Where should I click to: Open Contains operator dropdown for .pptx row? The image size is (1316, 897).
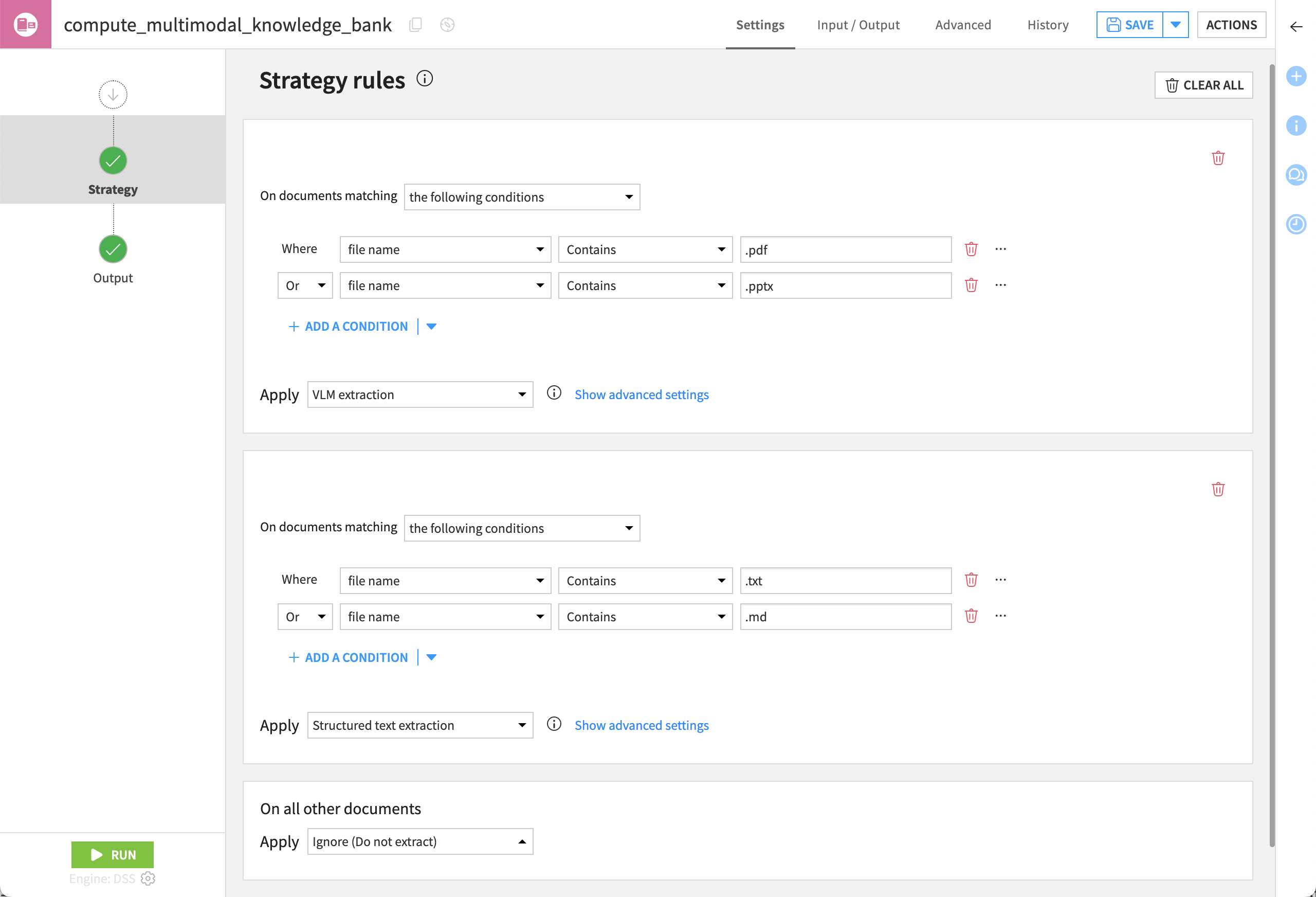coord(646,285)
